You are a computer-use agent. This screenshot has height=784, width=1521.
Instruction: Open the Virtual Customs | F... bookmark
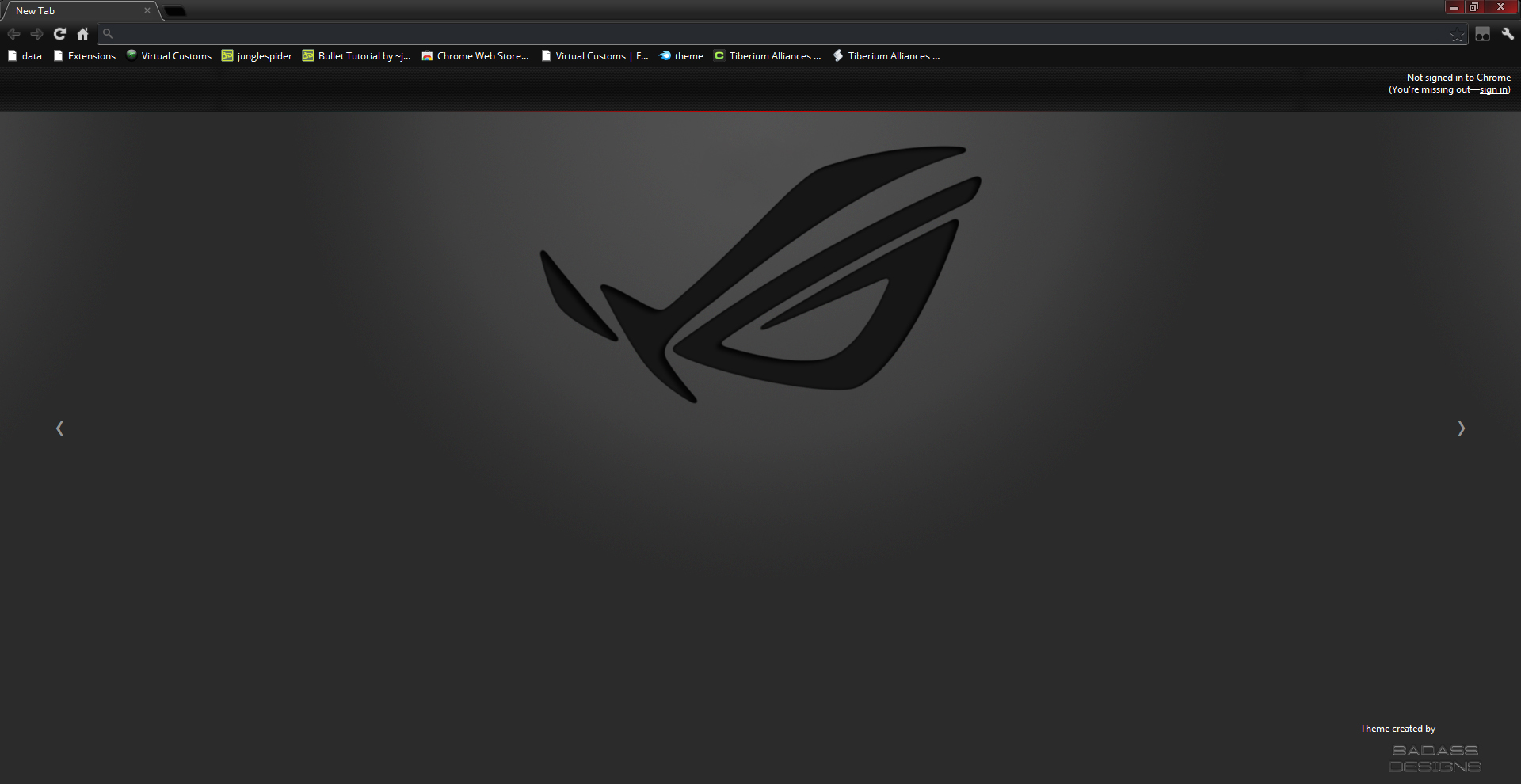click(x=594, y=56)
